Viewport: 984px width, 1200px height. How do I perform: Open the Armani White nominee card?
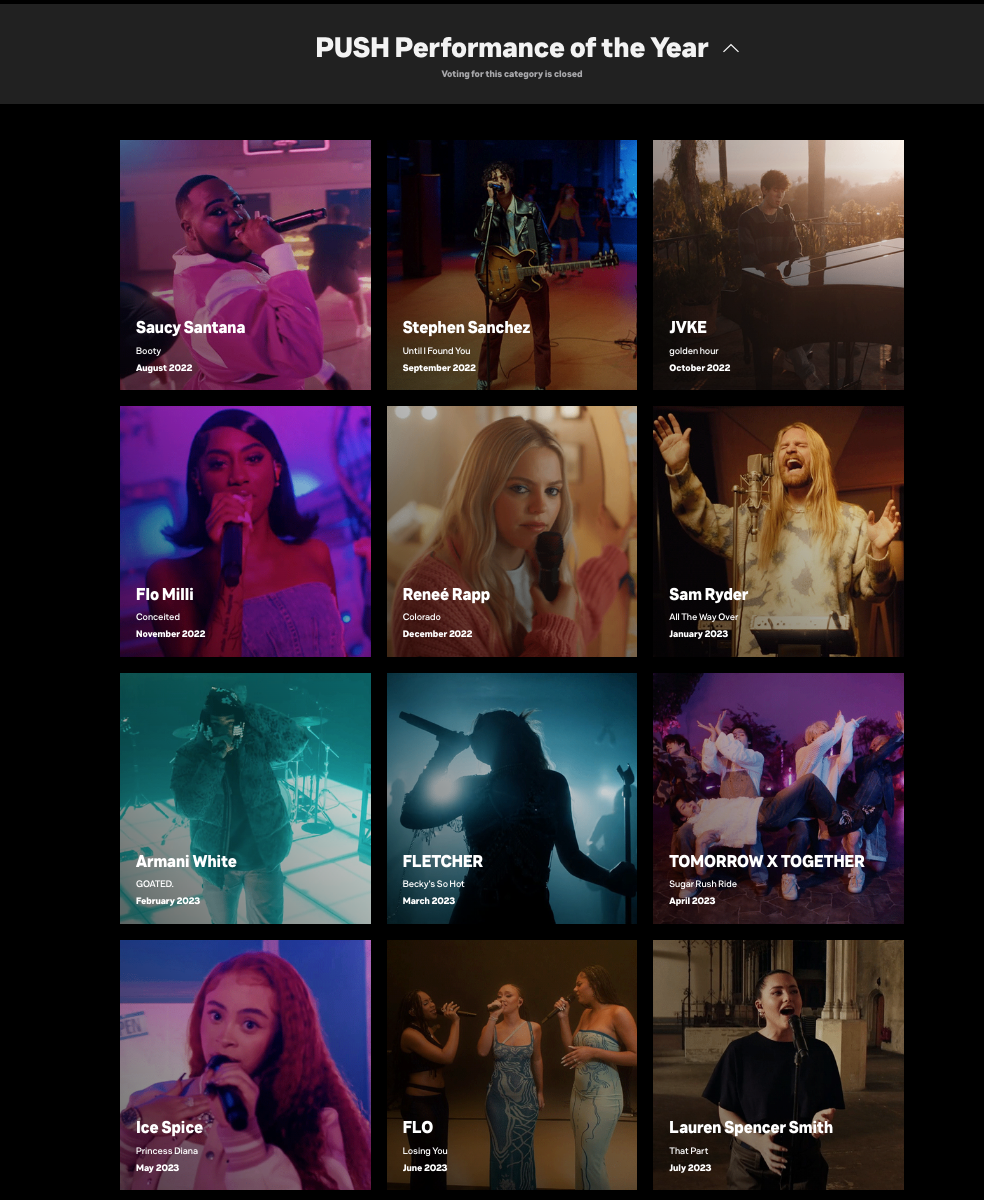tap(245, 798)
